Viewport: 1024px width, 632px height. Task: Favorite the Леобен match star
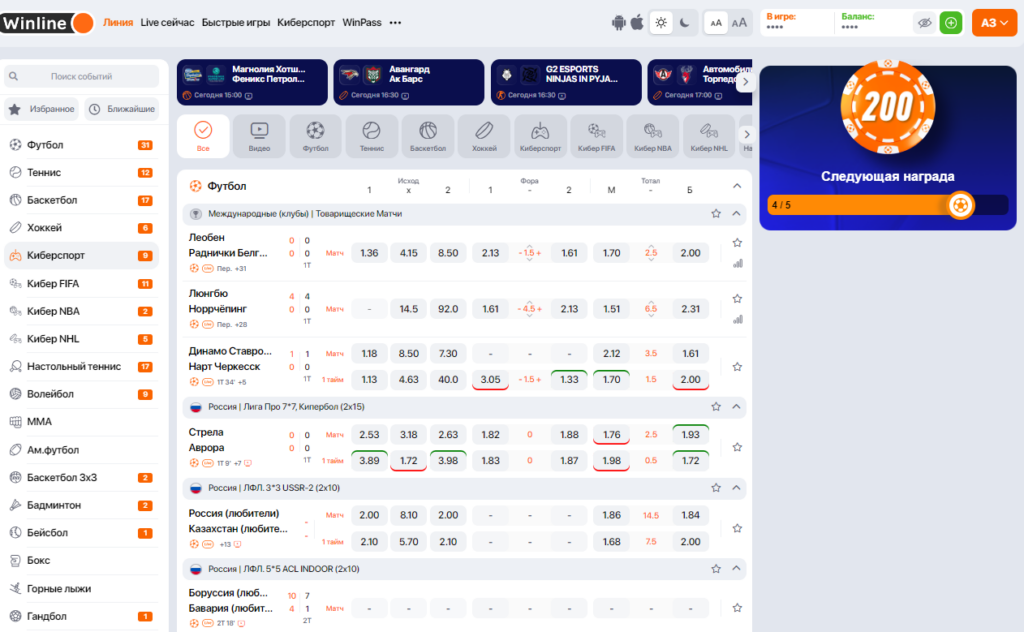(x=737, y=242)
